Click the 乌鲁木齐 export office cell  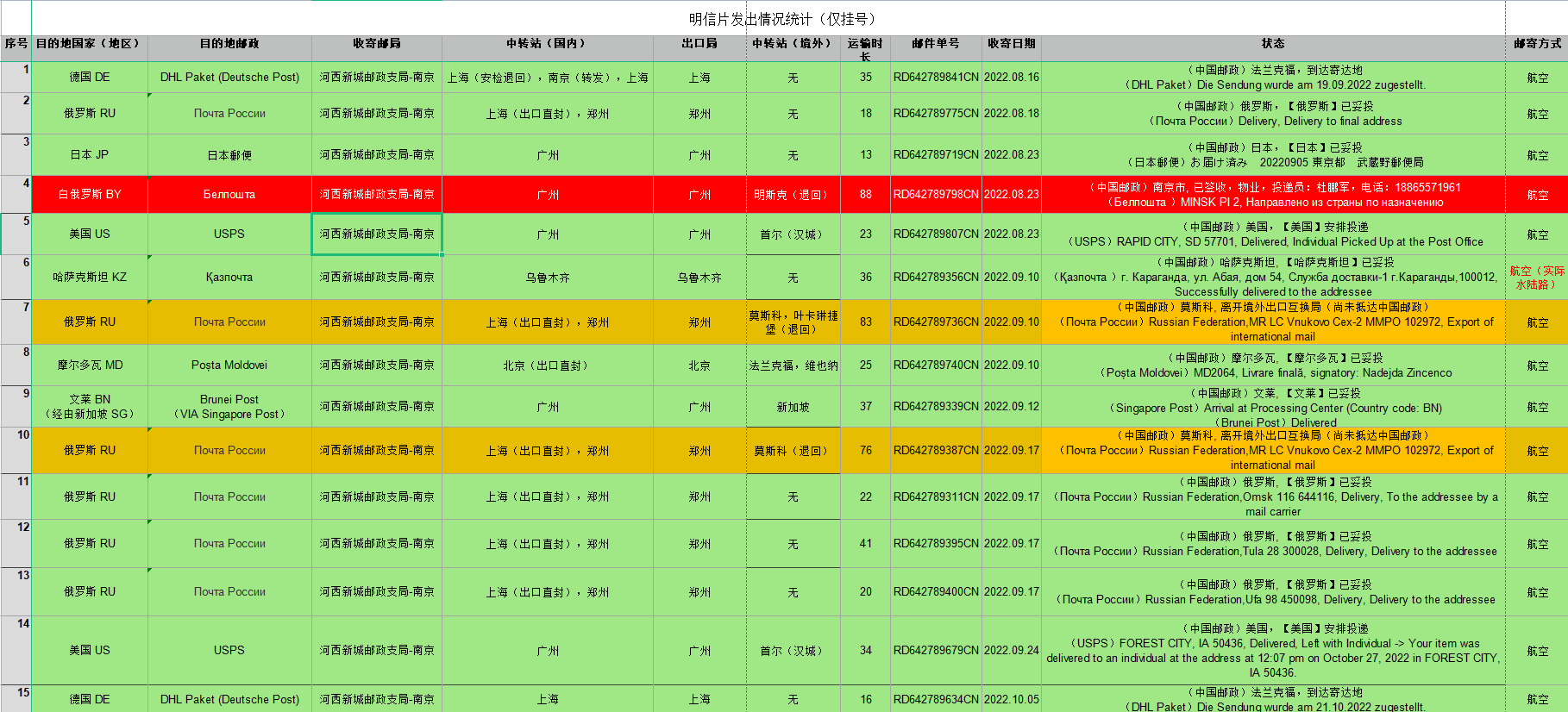(699, 278)
